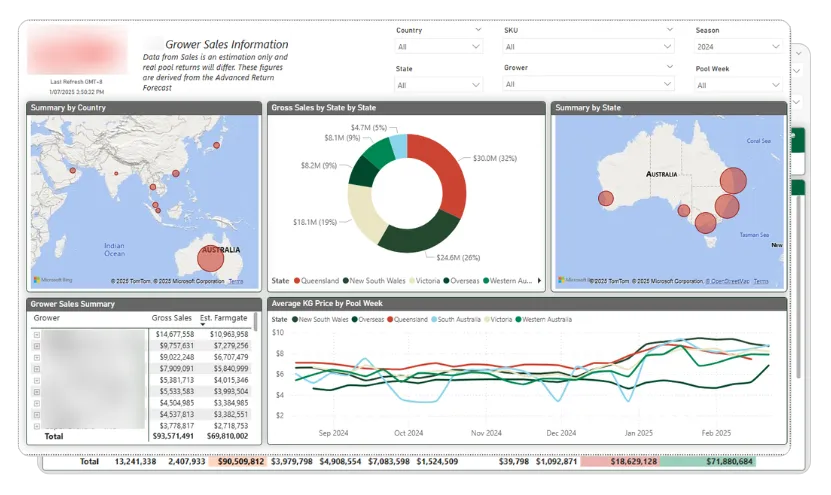The width and height of the screenshot is (831, 495).
Task: Open the State filter dropdown showing All
Action: point(439,85)
